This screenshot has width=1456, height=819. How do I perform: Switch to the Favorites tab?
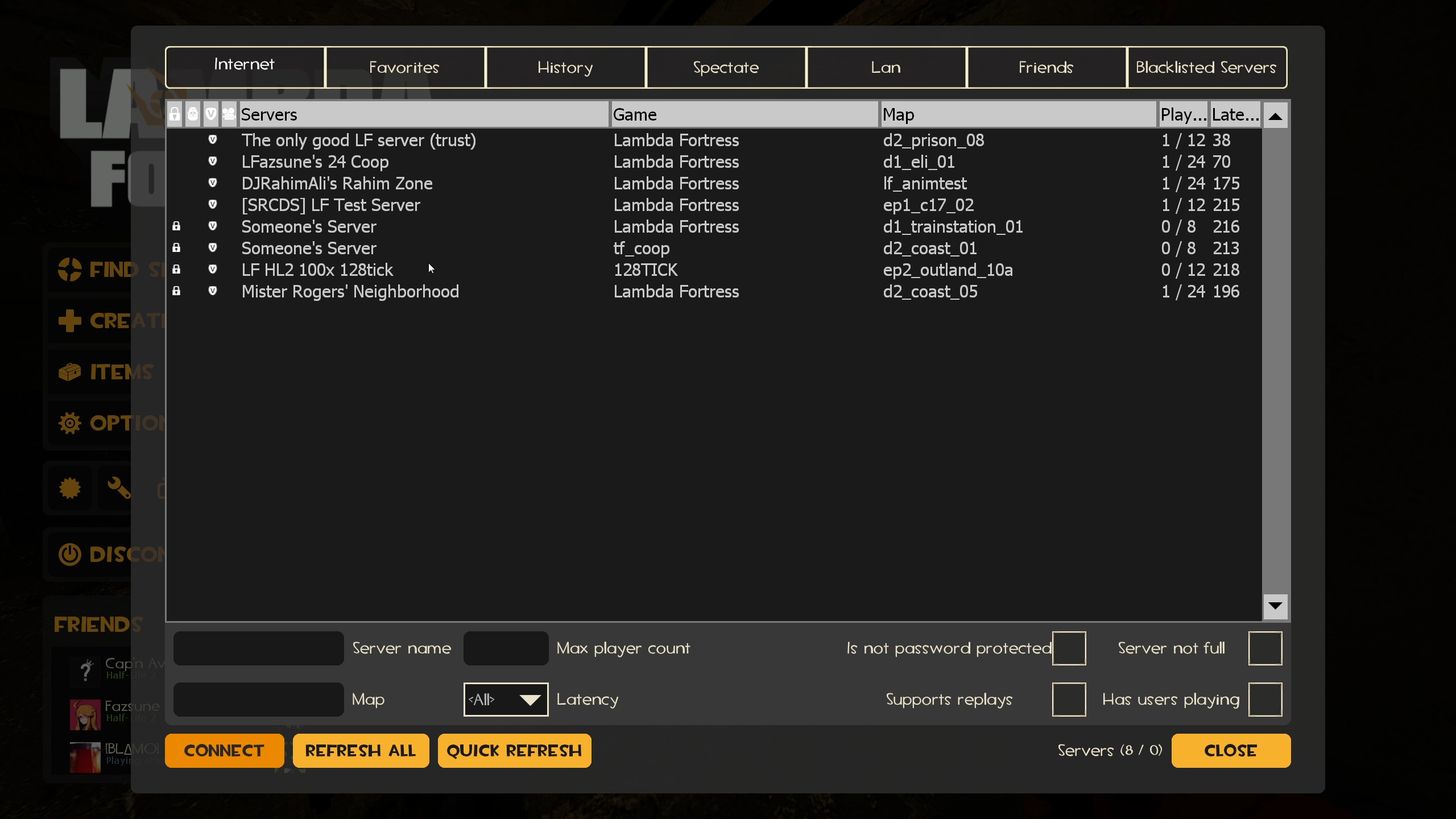coord(404,68)
